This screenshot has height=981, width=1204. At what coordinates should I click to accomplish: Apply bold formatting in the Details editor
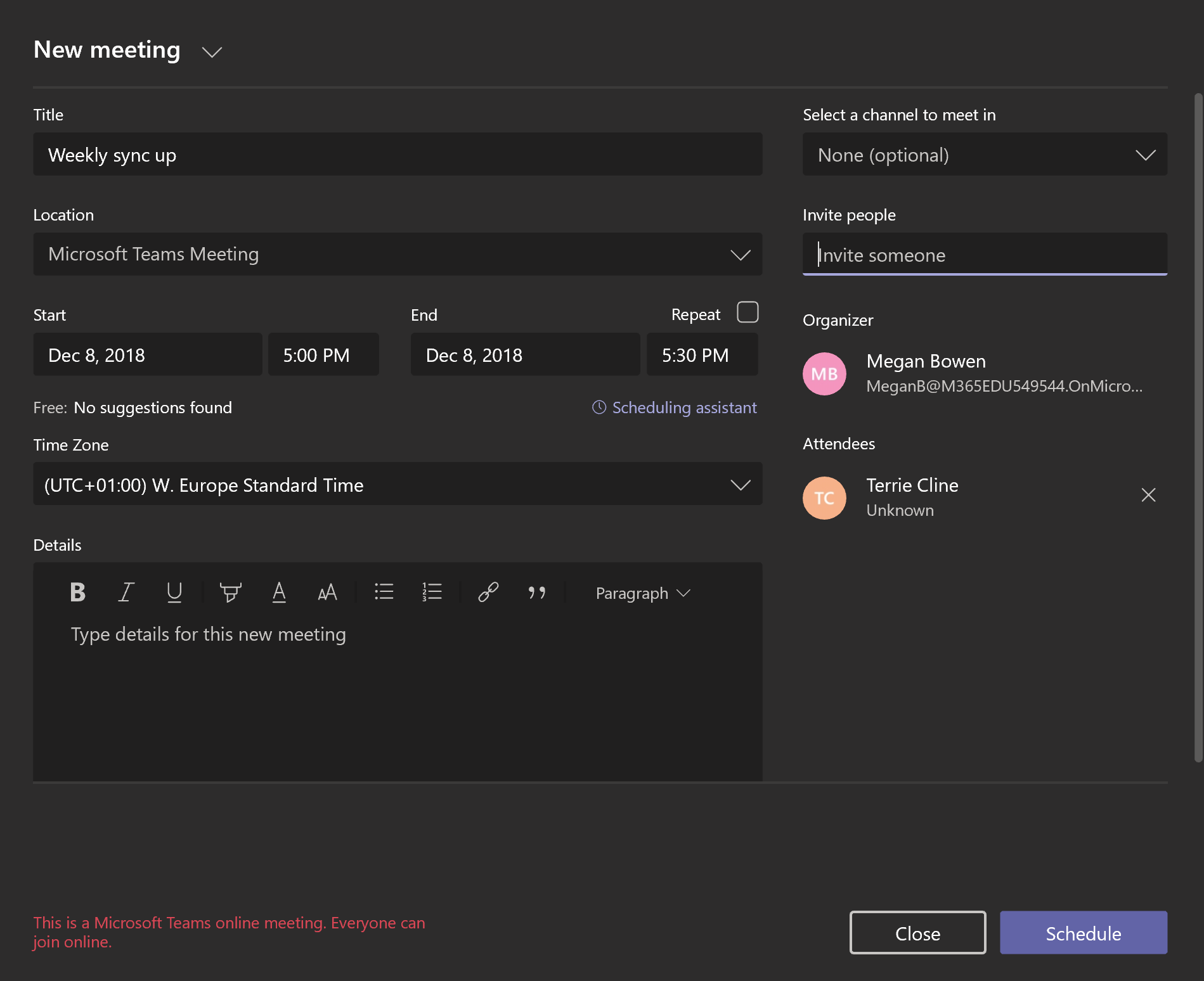click(x=77, y=593)
